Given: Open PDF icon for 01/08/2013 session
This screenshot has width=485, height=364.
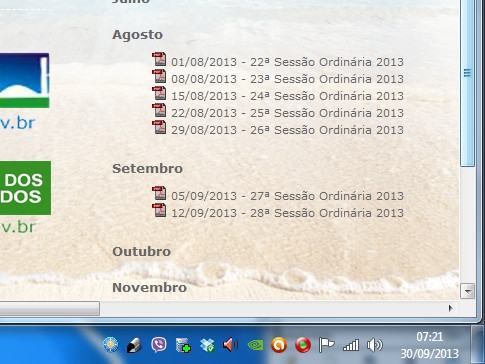Looking at the screenshot, I should [159, 59].
